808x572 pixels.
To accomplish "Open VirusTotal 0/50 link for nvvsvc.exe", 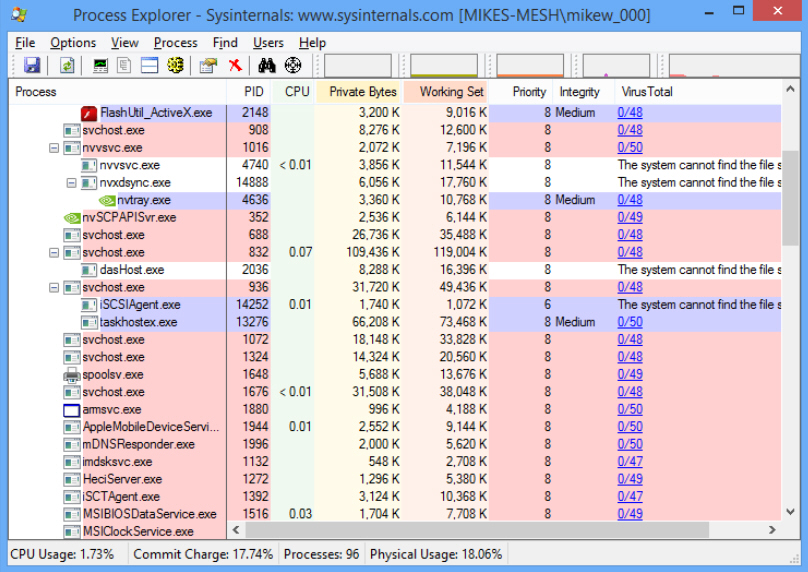I will 630,148.
